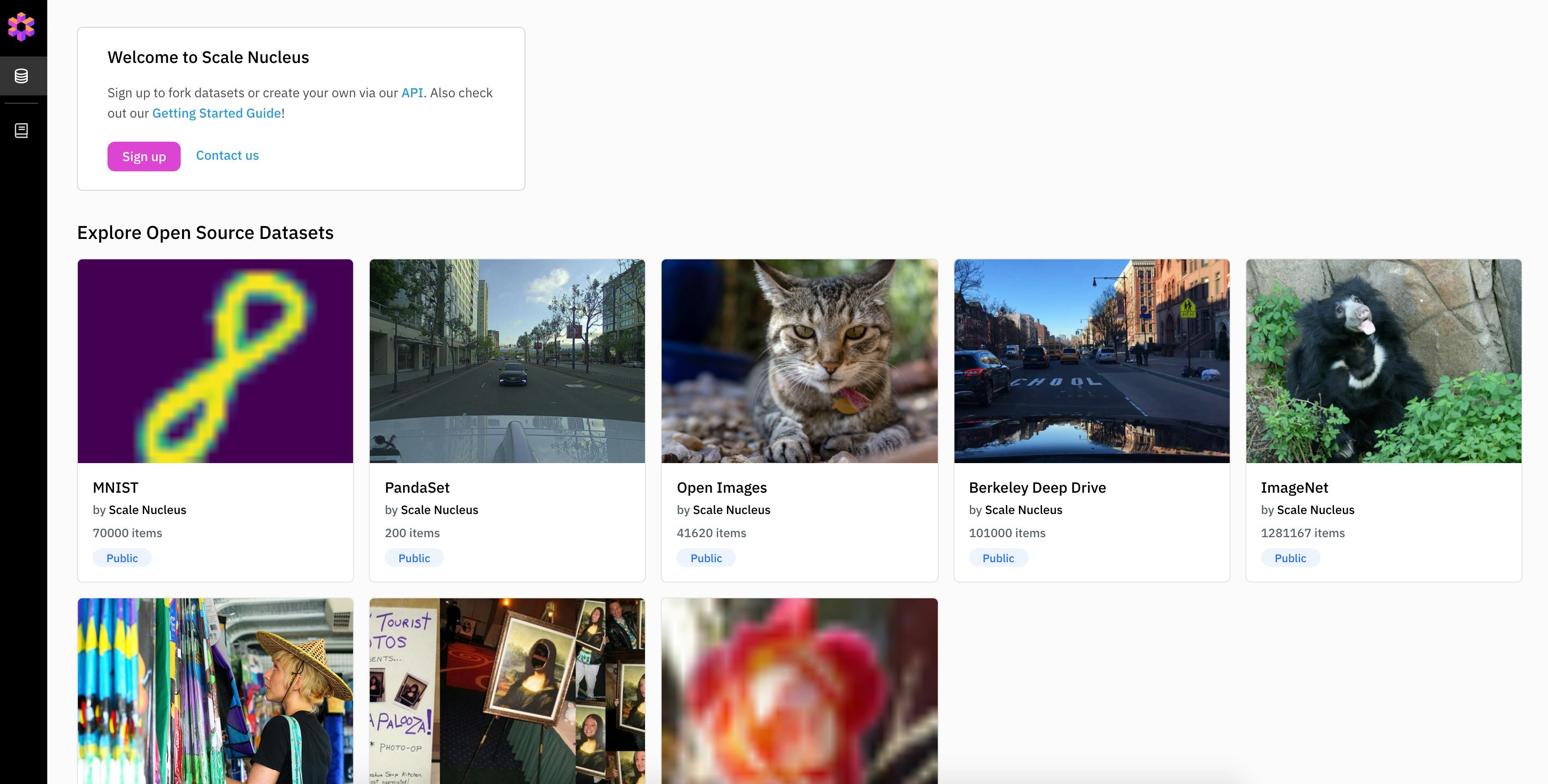Click the Public badge on PandaSet card
Viewport: 1548px width, 784px height.
click(414, 558)
